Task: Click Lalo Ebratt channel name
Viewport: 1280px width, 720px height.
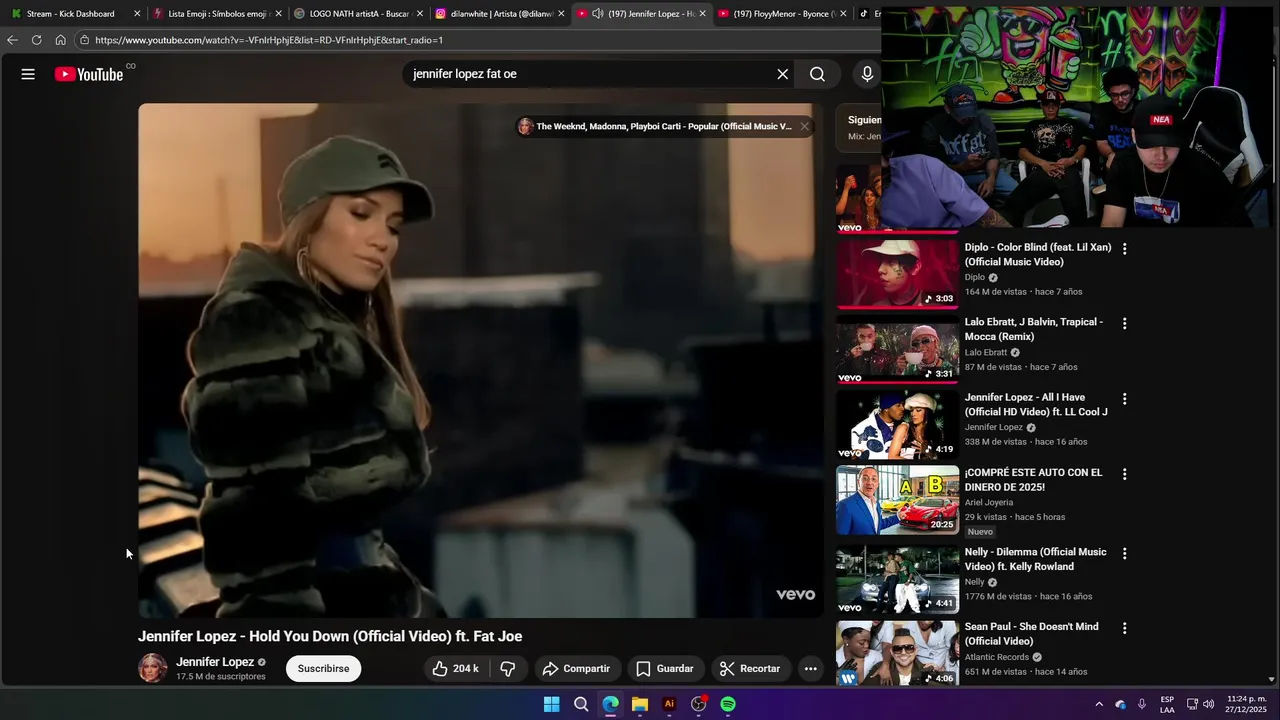Action: (x=986, y=352)
